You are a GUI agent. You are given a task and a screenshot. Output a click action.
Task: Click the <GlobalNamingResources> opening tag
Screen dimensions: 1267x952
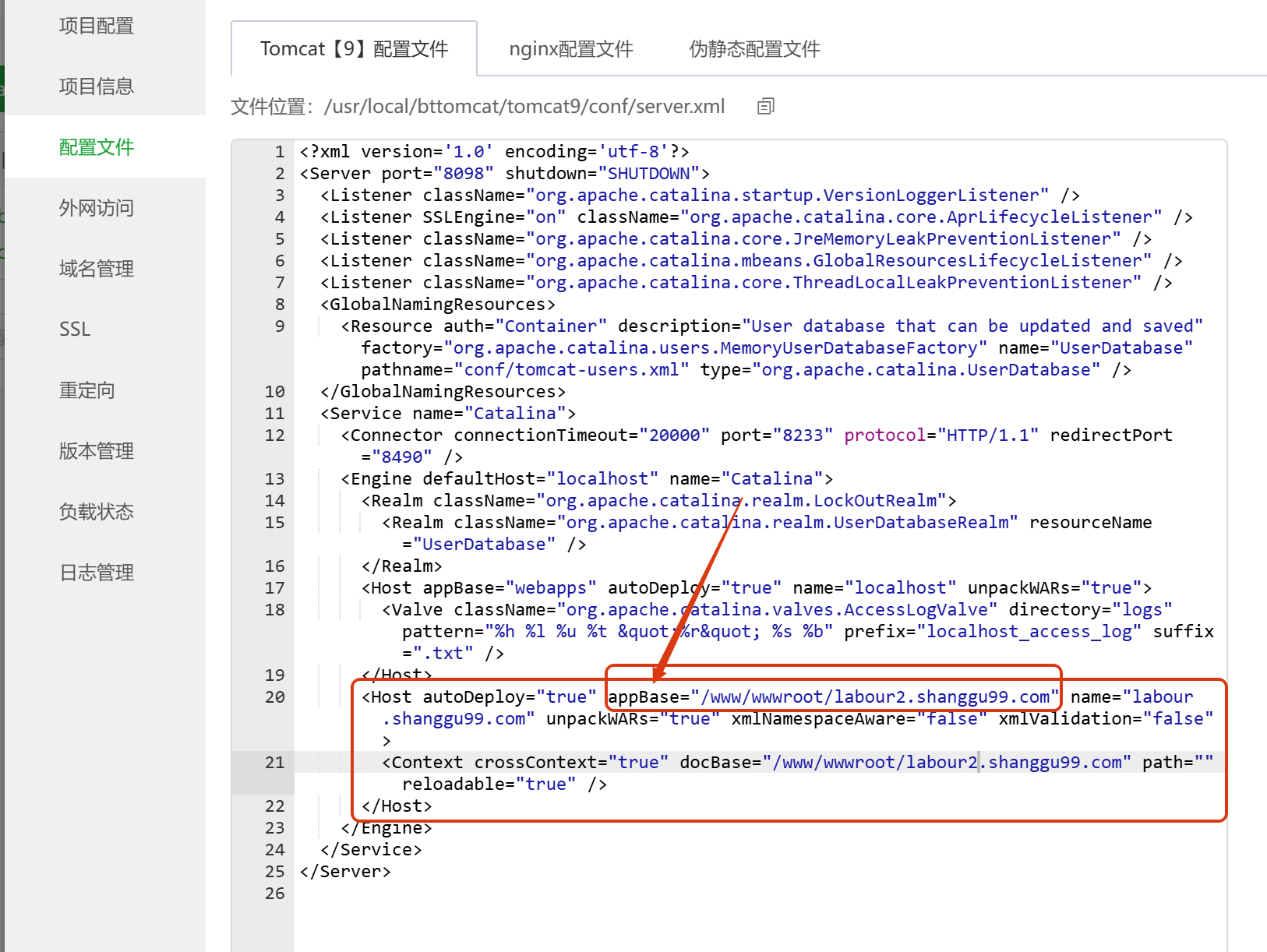tap(438, 304)
